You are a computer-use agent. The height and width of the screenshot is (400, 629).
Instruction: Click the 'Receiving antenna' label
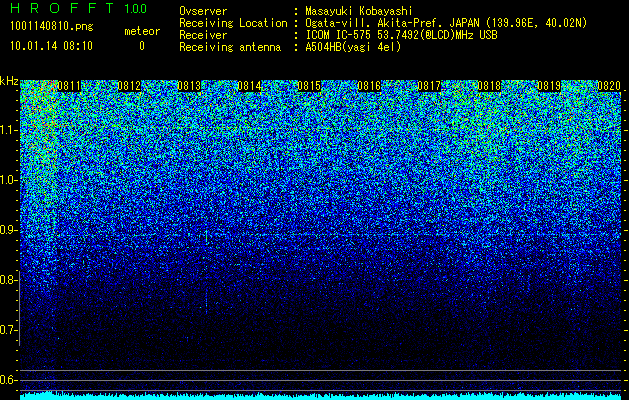point(230,47)
